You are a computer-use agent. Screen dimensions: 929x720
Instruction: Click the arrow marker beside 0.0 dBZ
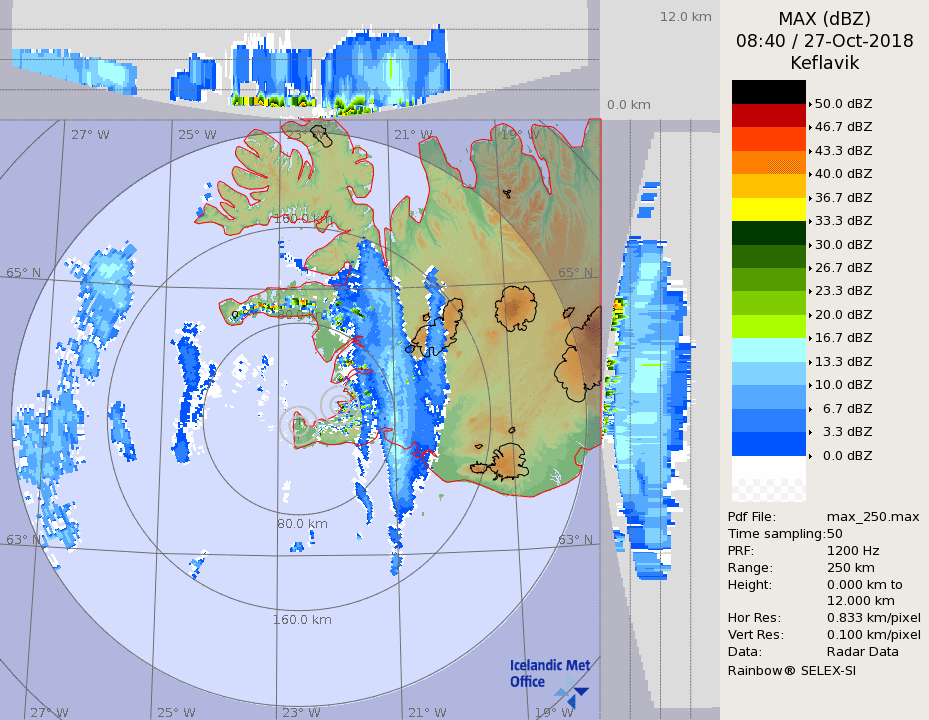(810, 456)
